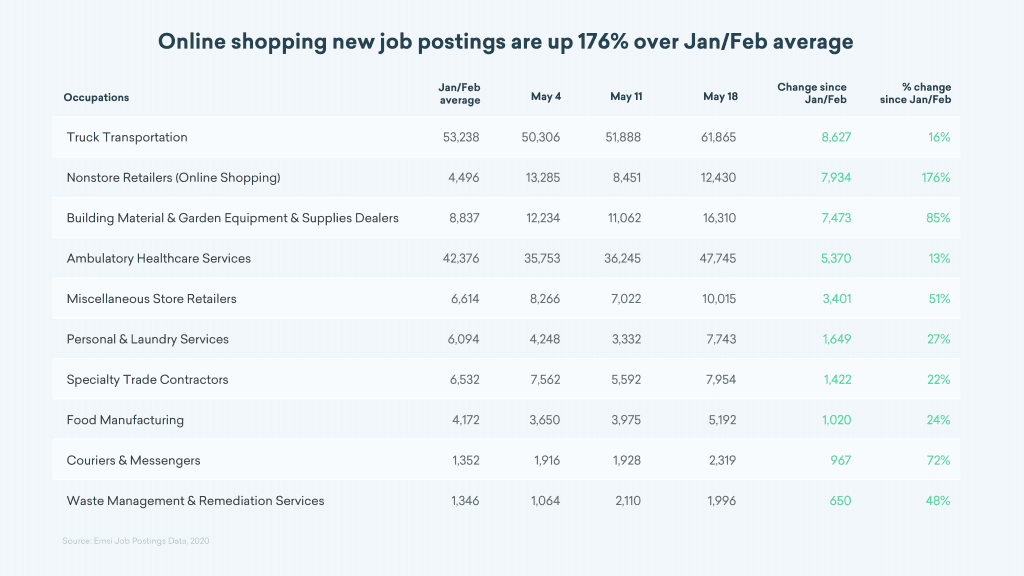Screen dimensions: 1024x576
Task: Select the Occupations column header
Action: (96, 97)
